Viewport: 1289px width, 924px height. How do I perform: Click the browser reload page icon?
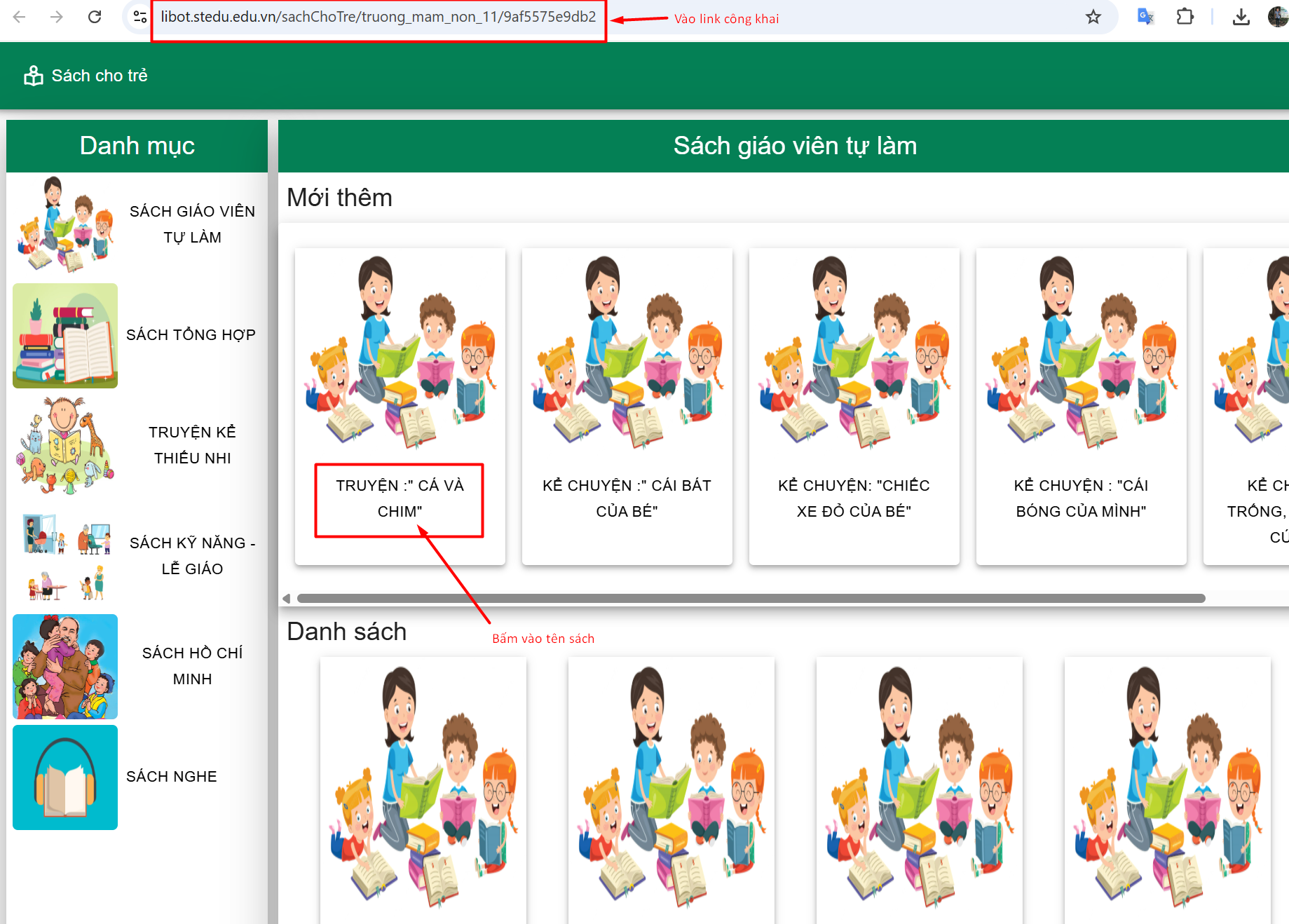(95, 17)
